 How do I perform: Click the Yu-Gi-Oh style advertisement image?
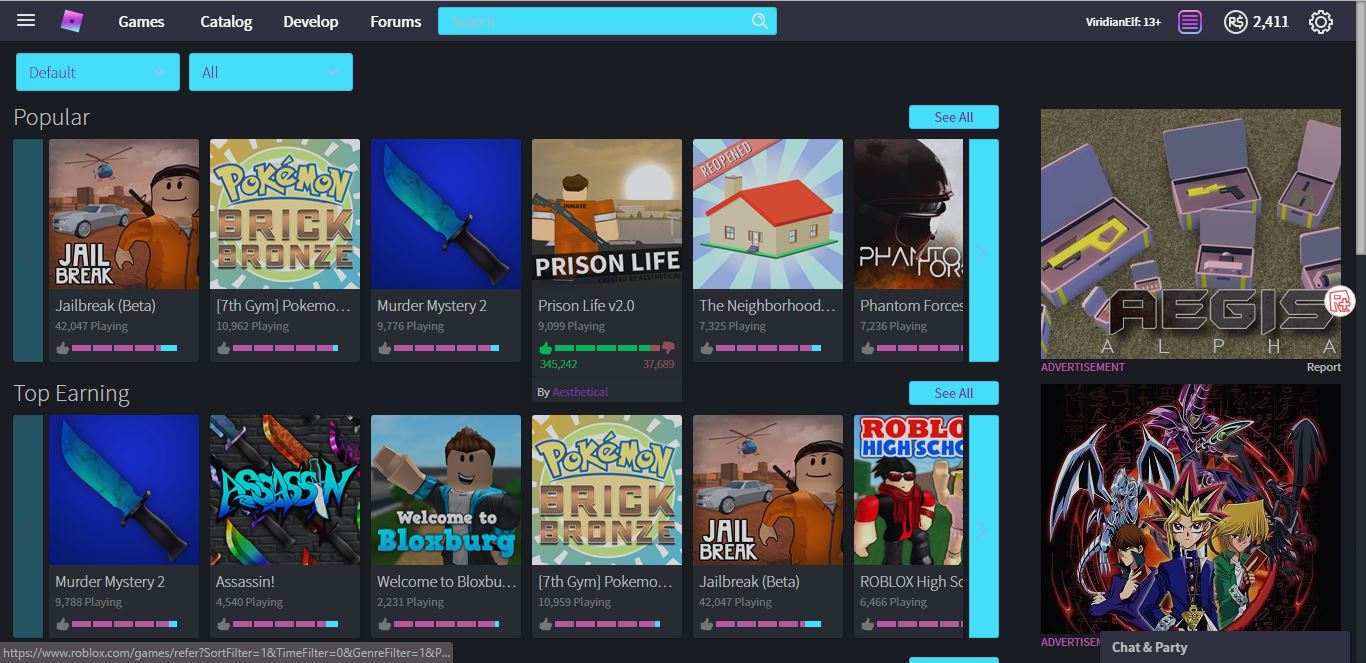1191,509
